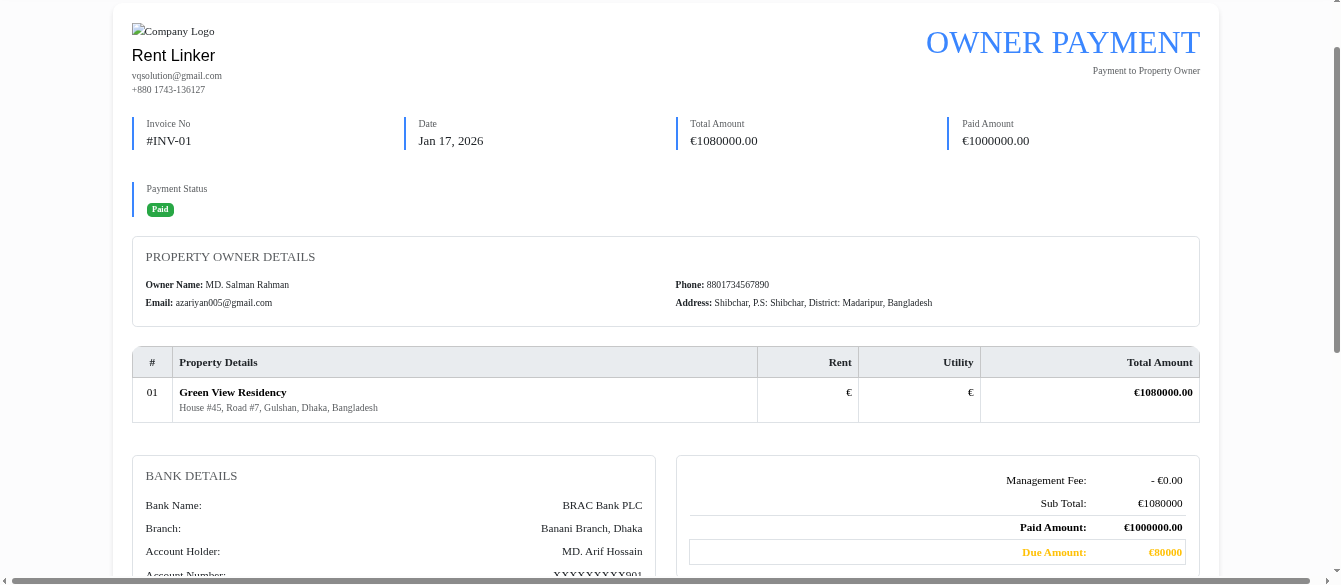Click the Paid Amount €1000000.00 field
This screenshot has height=585, width=1341.
pyautogui.click(x=995, y=141)
